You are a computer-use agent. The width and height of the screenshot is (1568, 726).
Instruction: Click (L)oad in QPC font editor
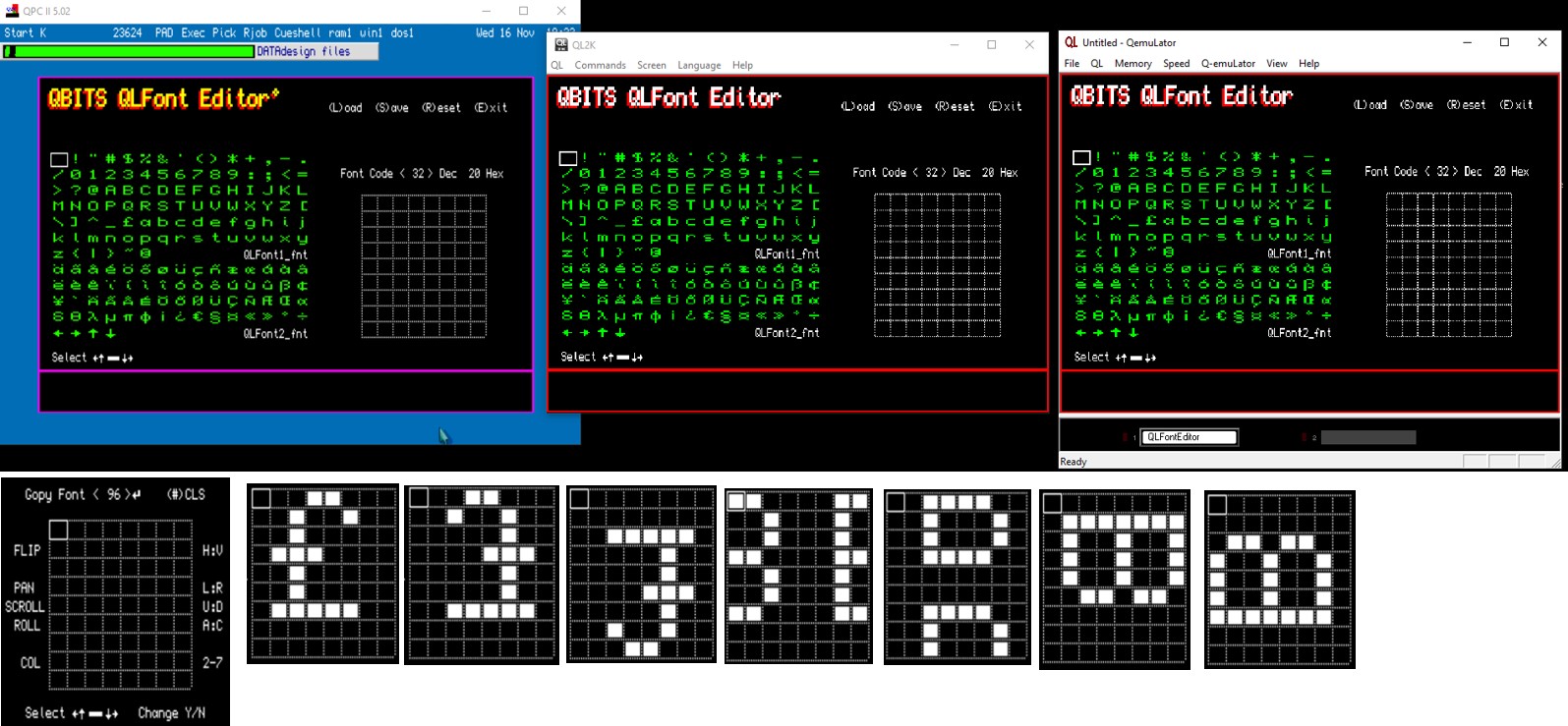point(345,108)
